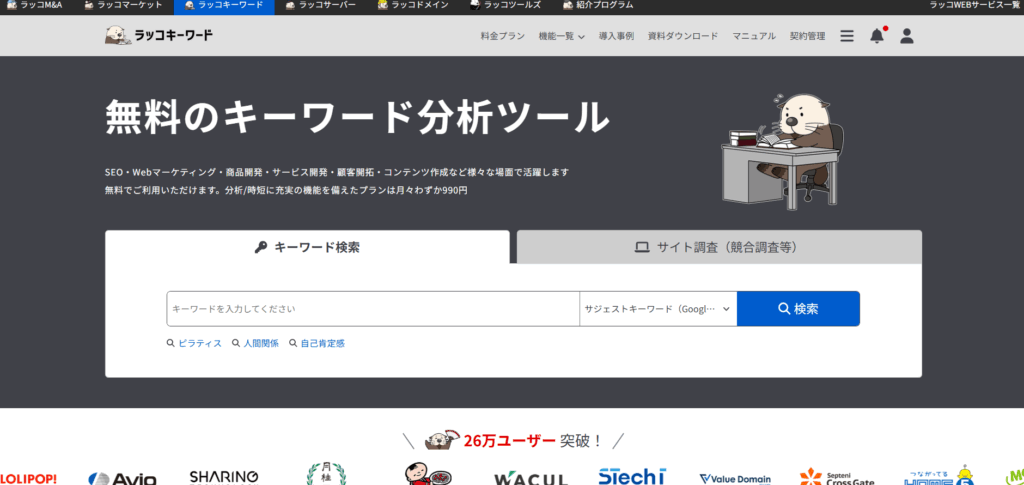Open 導入事例 page
This screenshot has width=1024, height=485.
616,36
